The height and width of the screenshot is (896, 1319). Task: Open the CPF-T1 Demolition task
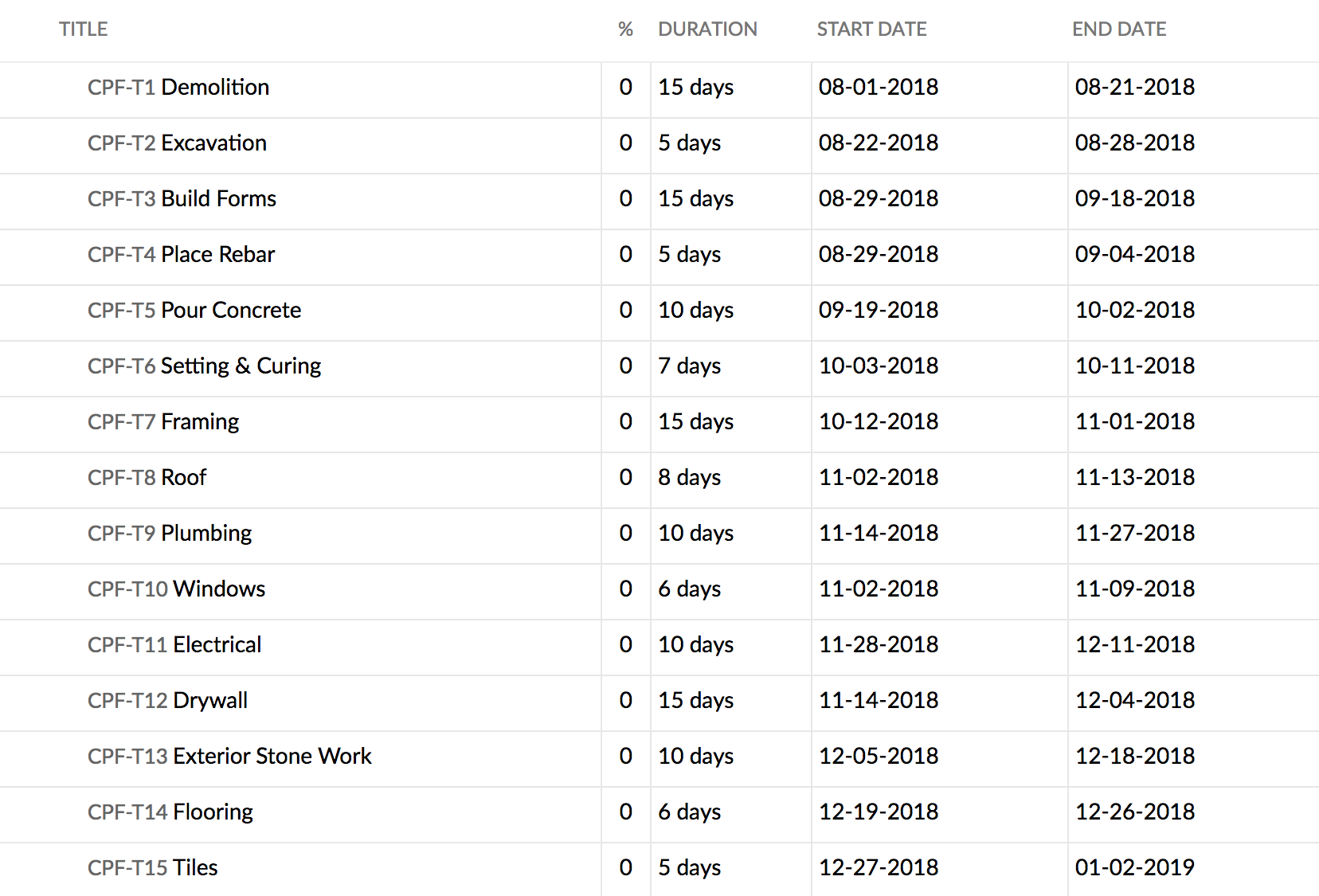pyautogui.click(x=178, y=88)
